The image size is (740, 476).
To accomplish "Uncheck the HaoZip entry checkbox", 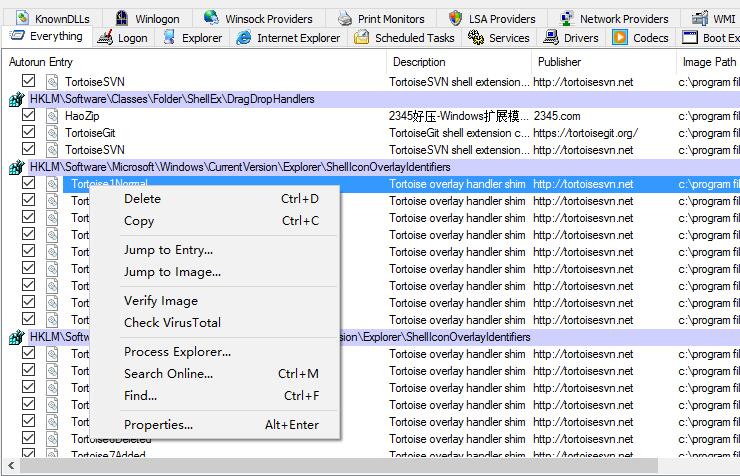I will (x=28, y=115).
